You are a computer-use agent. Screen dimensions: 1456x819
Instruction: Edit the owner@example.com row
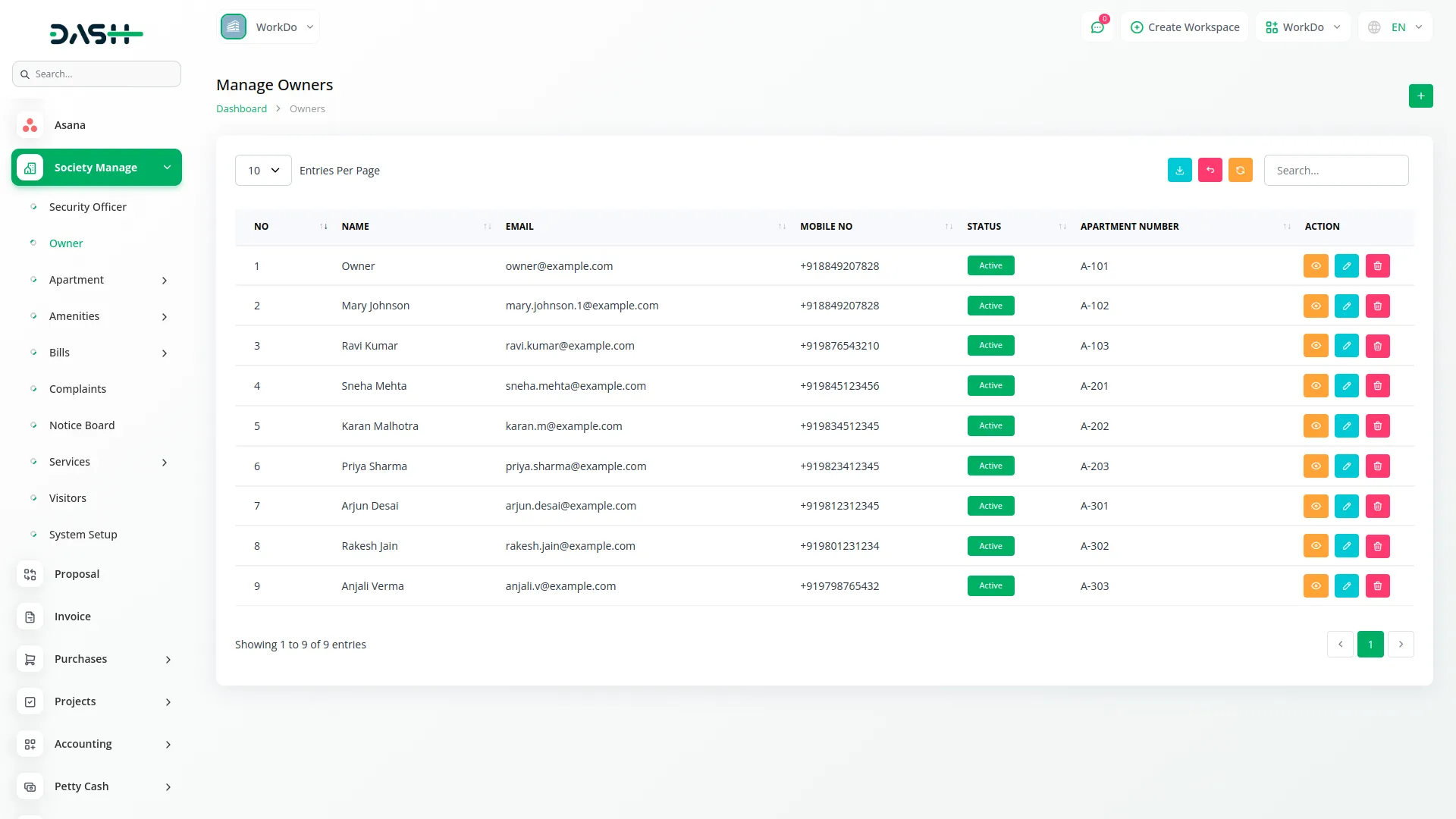point(1346,266)
